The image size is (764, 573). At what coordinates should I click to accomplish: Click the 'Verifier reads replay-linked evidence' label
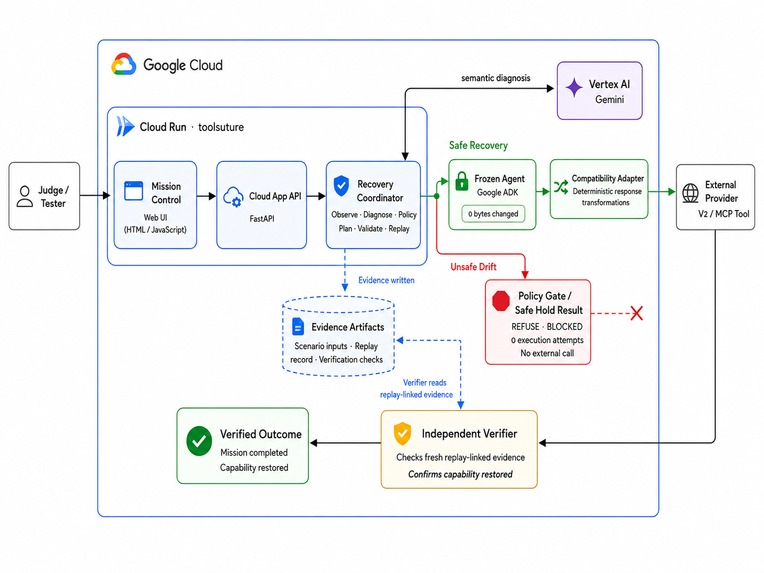point(417,389)
